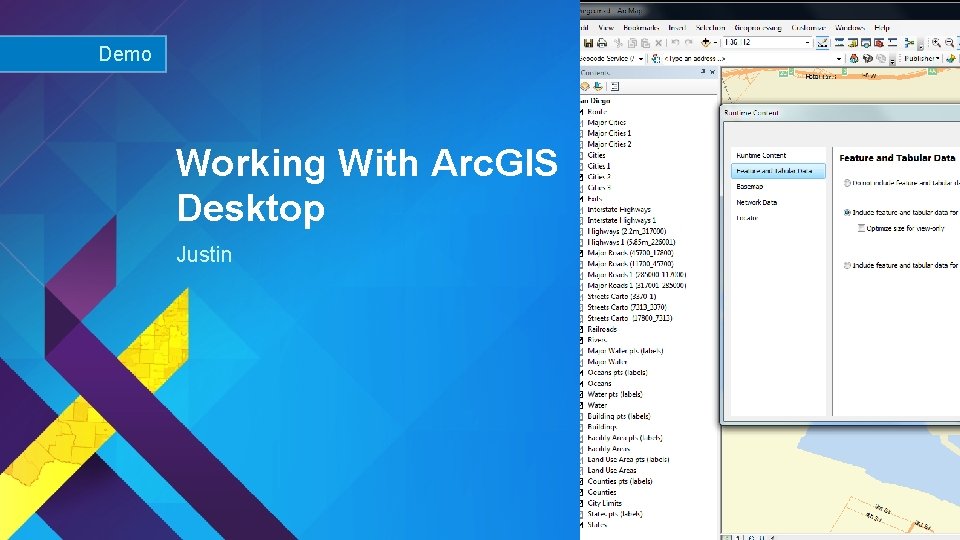This screenshot has height=540, width=960.
Task: Toggle the City Limits layer checkbox
Action: (581, 503)
